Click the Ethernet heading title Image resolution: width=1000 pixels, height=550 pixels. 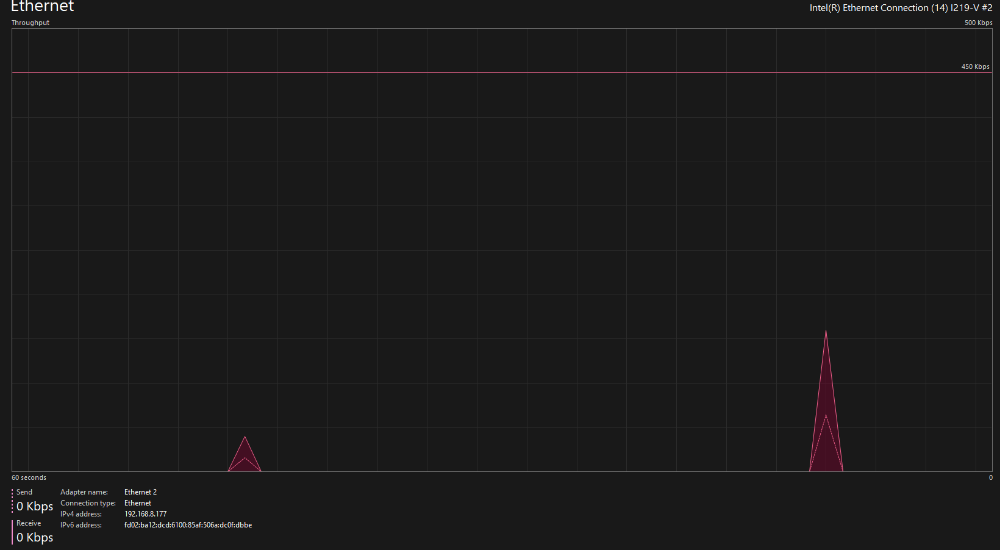[42, 6]
